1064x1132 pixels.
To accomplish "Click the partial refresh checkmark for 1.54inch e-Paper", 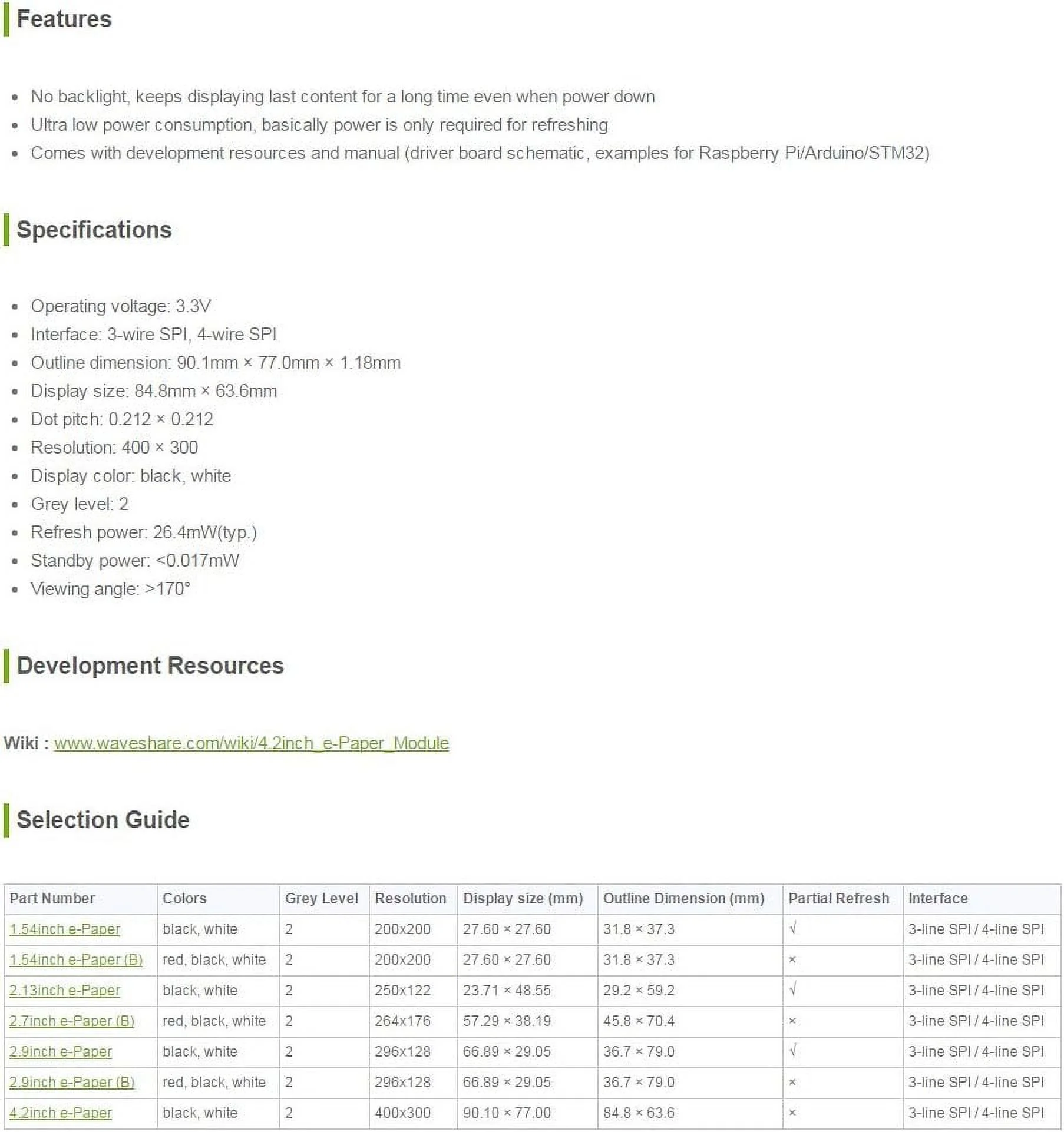I will pyautogui.click(x=793, y=929).
